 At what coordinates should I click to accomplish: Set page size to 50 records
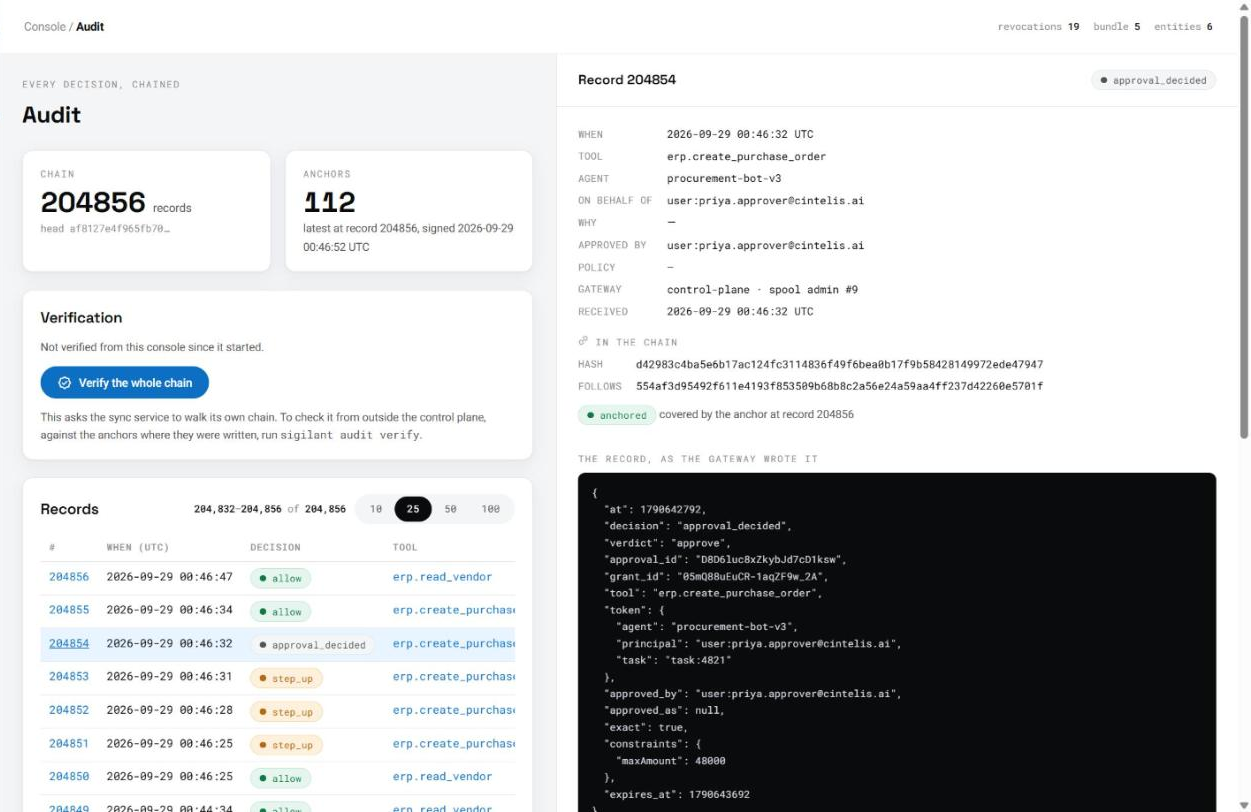click(450, 509)
